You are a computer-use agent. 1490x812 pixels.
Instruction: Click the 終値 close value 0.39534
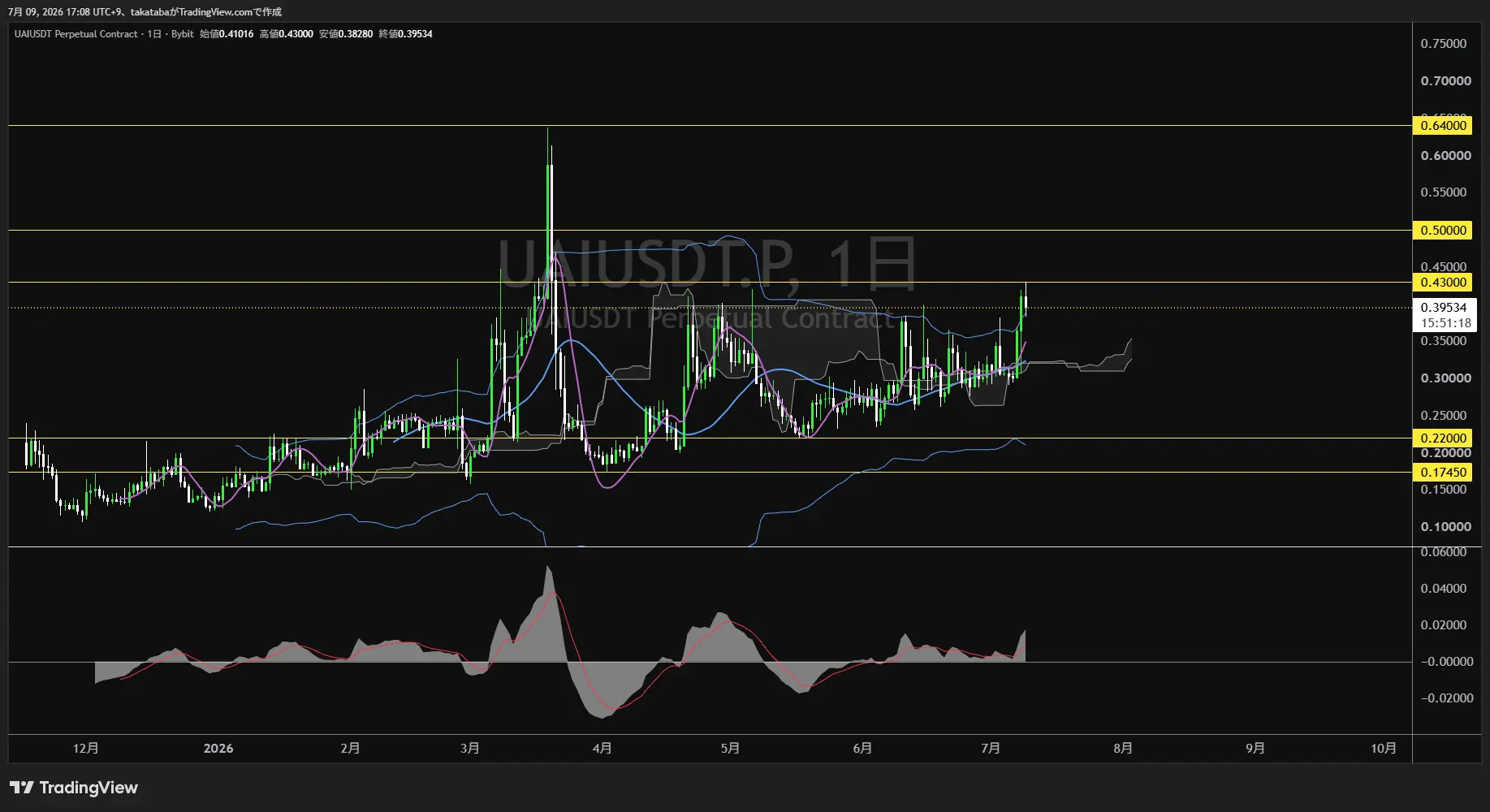[415, 34]
